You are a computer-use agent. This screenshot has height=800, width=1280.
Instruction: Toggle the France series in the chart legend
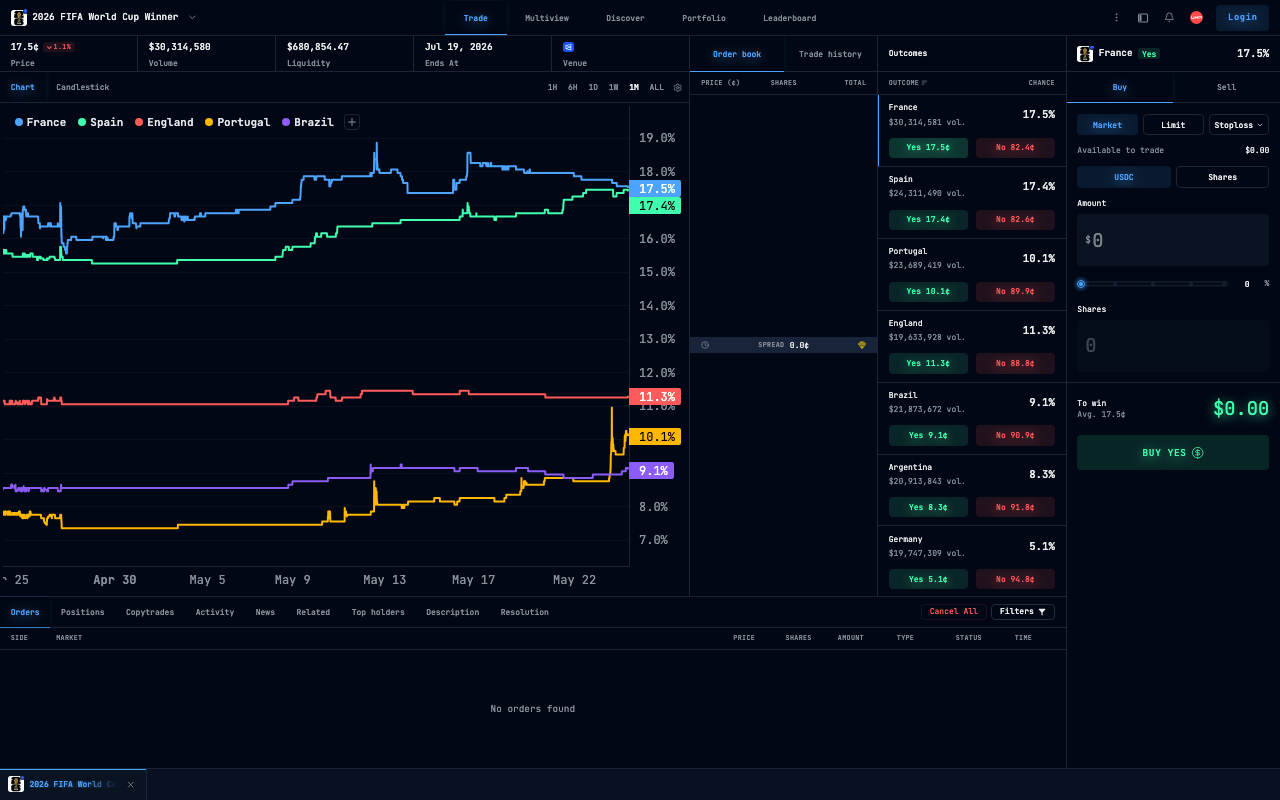tap(40, 122)
